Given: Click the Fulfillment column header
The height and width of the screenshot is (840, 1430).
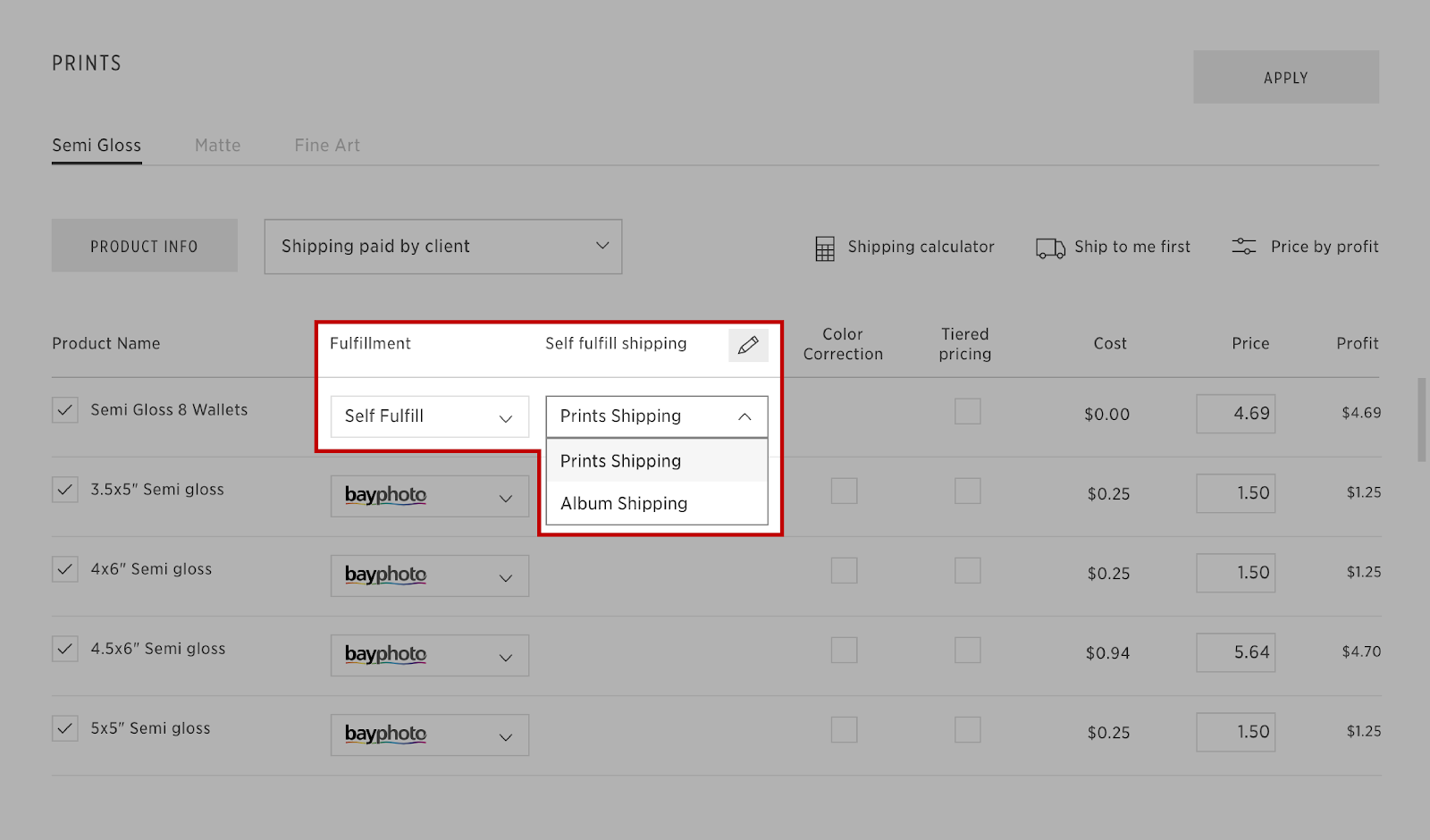Looking at the screenshot, I should [370, 343].
